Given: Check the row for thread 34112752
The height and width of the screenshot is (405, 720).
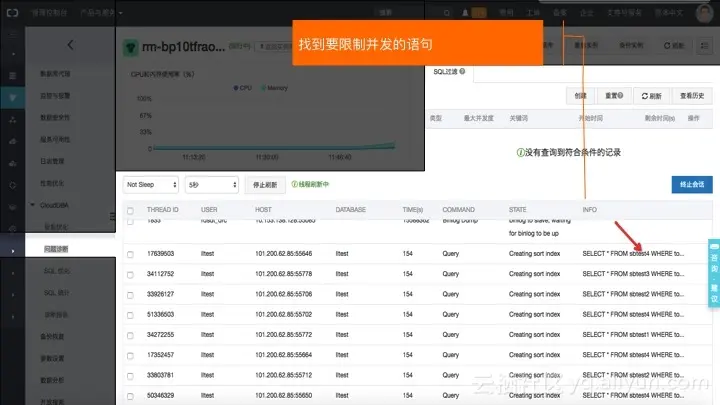Looking at the screenshot, I should tap(130, 275).
